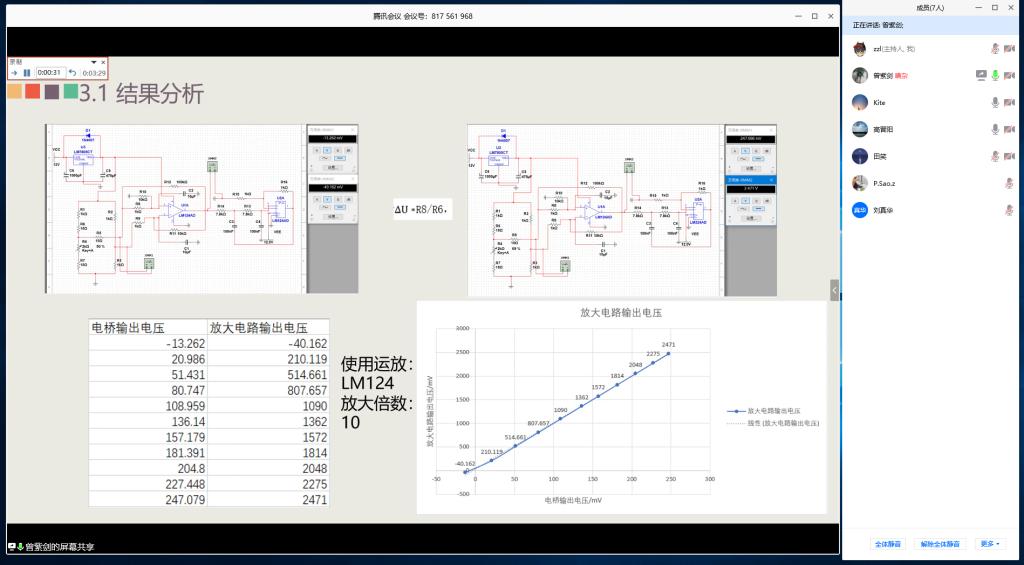Click the avatar of member Kite
Screen dimensions: 1024x565
859,102
